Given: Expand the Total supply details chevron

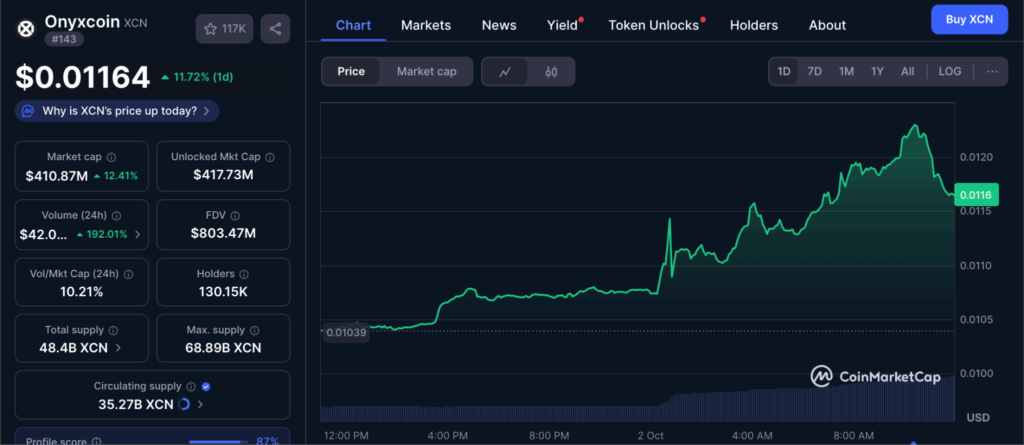Looking at the screenshot, I should (x=119, y=348).
